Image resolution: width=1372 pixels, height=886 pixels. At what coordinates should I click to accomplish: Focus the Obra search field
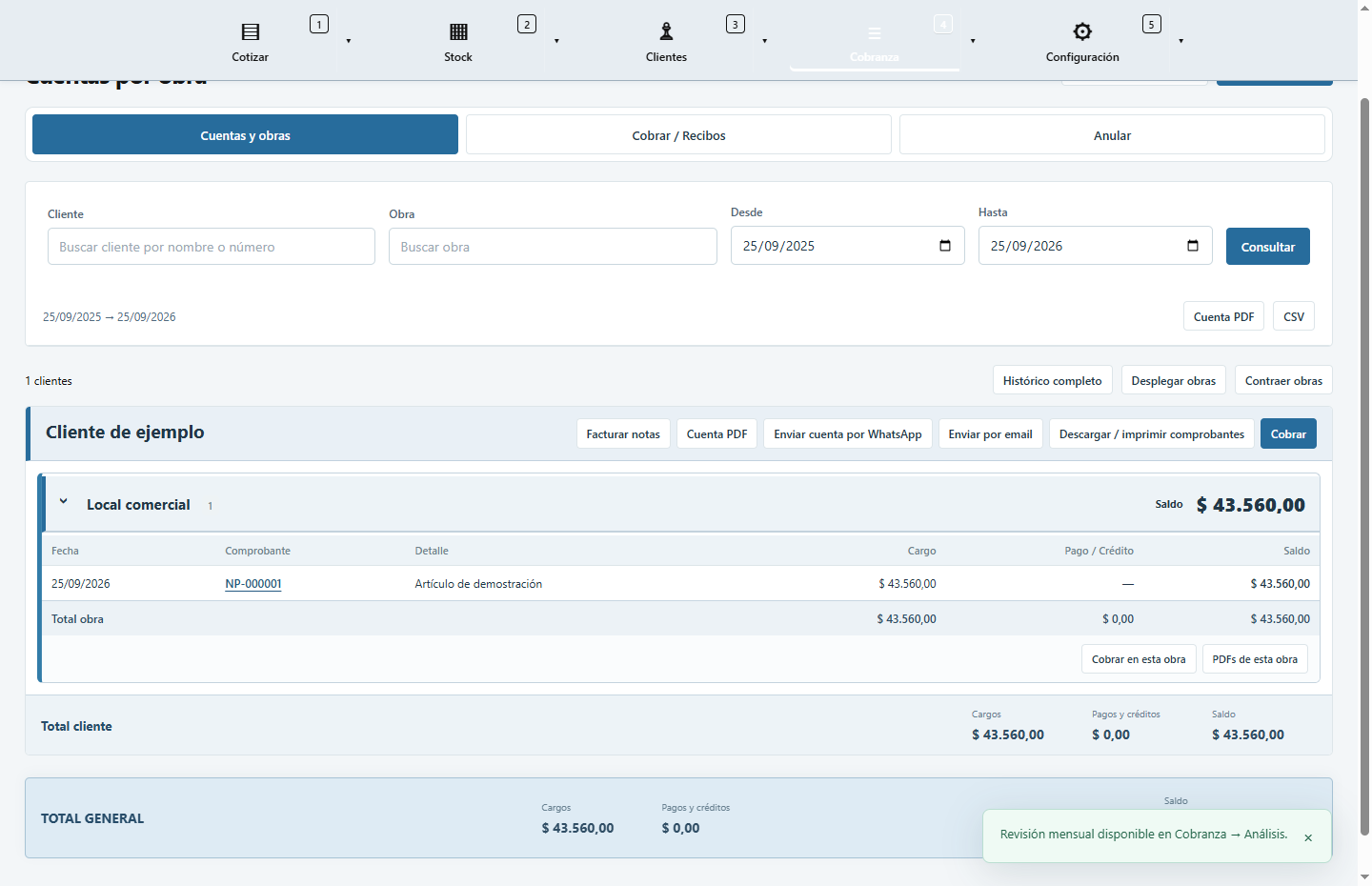click(553, 246)
